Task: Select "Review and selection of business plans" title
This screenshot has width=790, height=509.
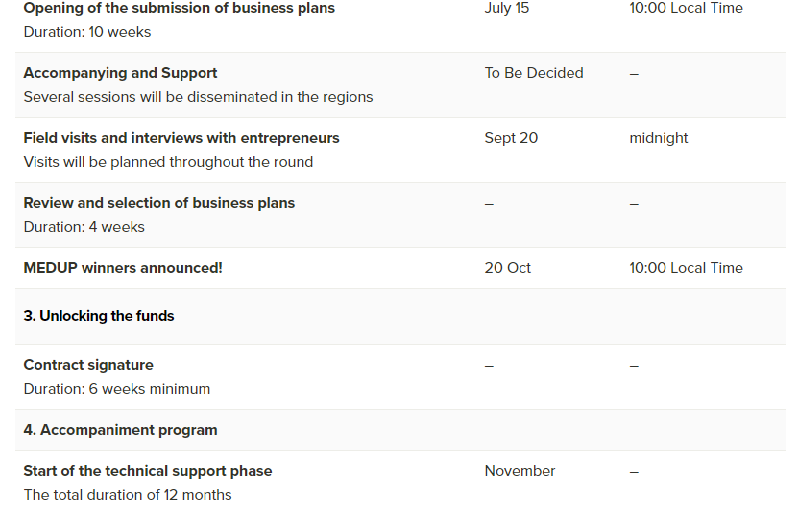Action: coord(159,203)
